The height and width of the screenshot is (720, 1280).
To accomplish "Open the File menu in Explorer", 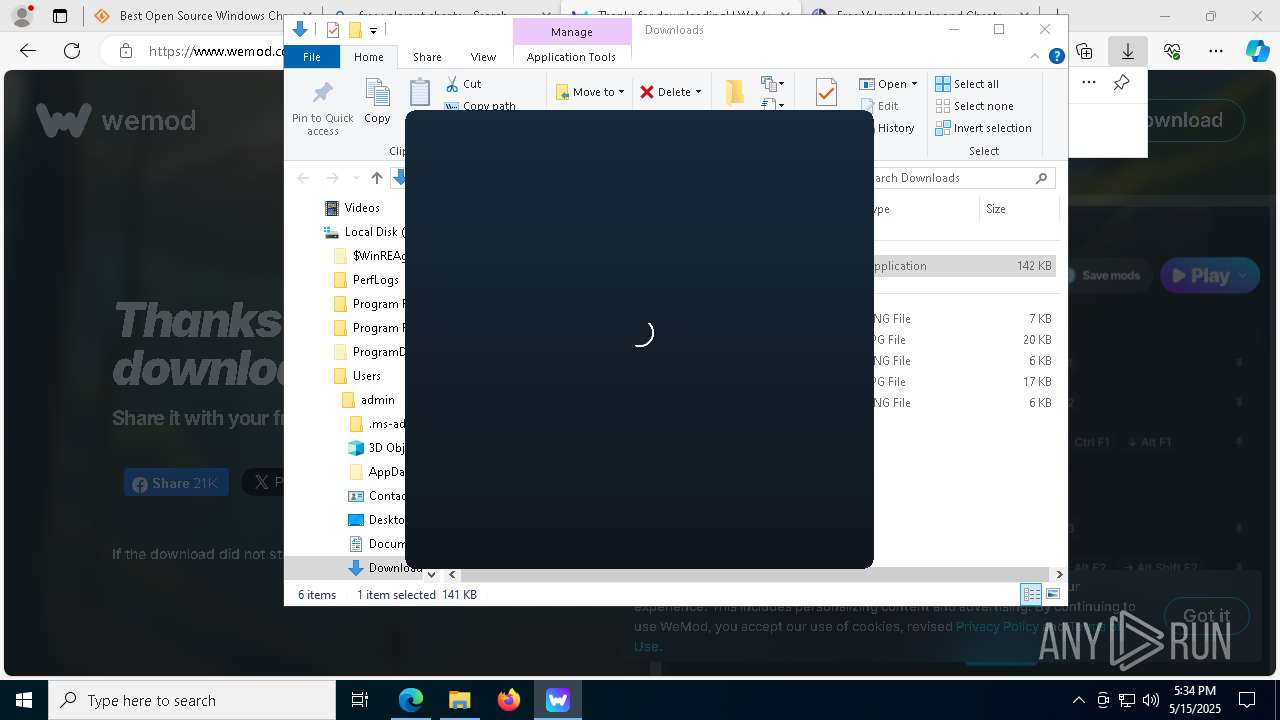I will click(312, 57).
